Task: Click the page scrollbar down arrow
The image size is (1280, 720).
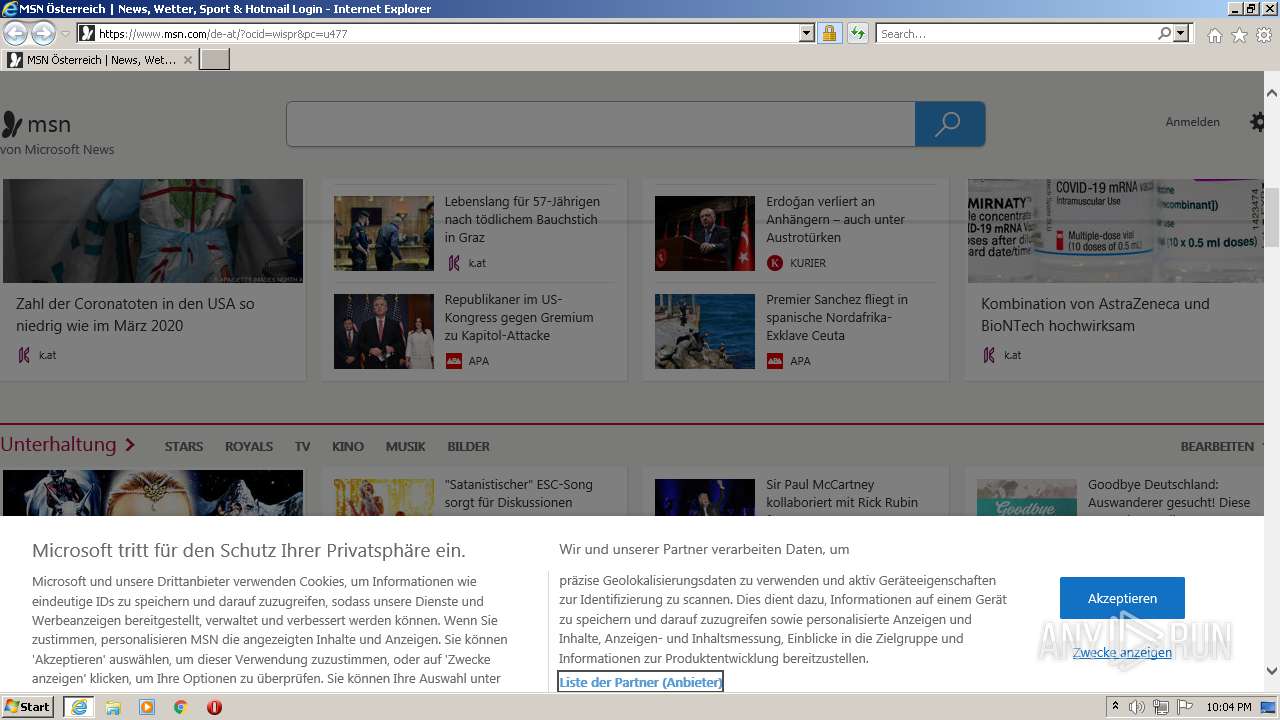Action: 1272,671
